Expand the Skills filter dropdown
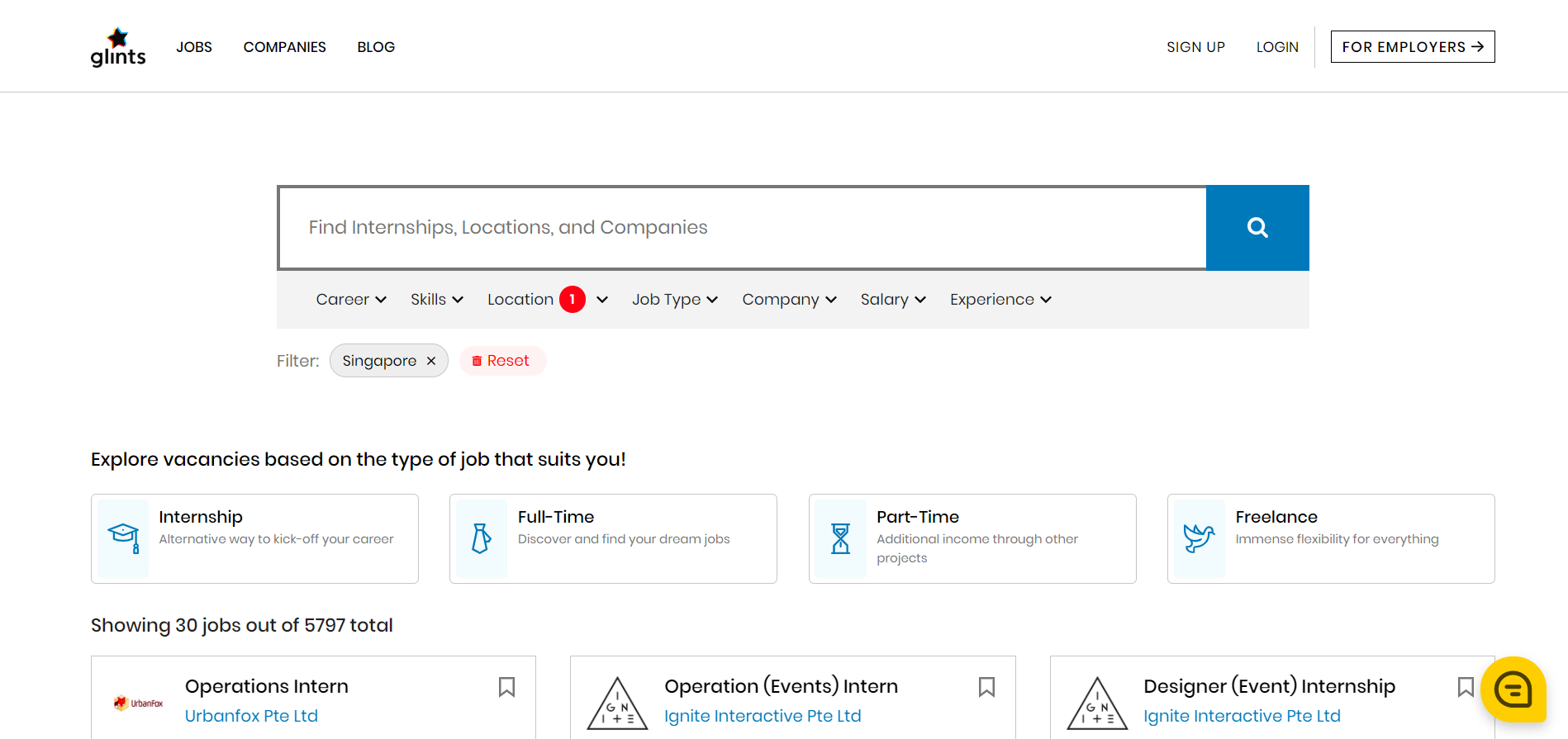The height and width of the screenshot is (739, 1568). point(437,300)
